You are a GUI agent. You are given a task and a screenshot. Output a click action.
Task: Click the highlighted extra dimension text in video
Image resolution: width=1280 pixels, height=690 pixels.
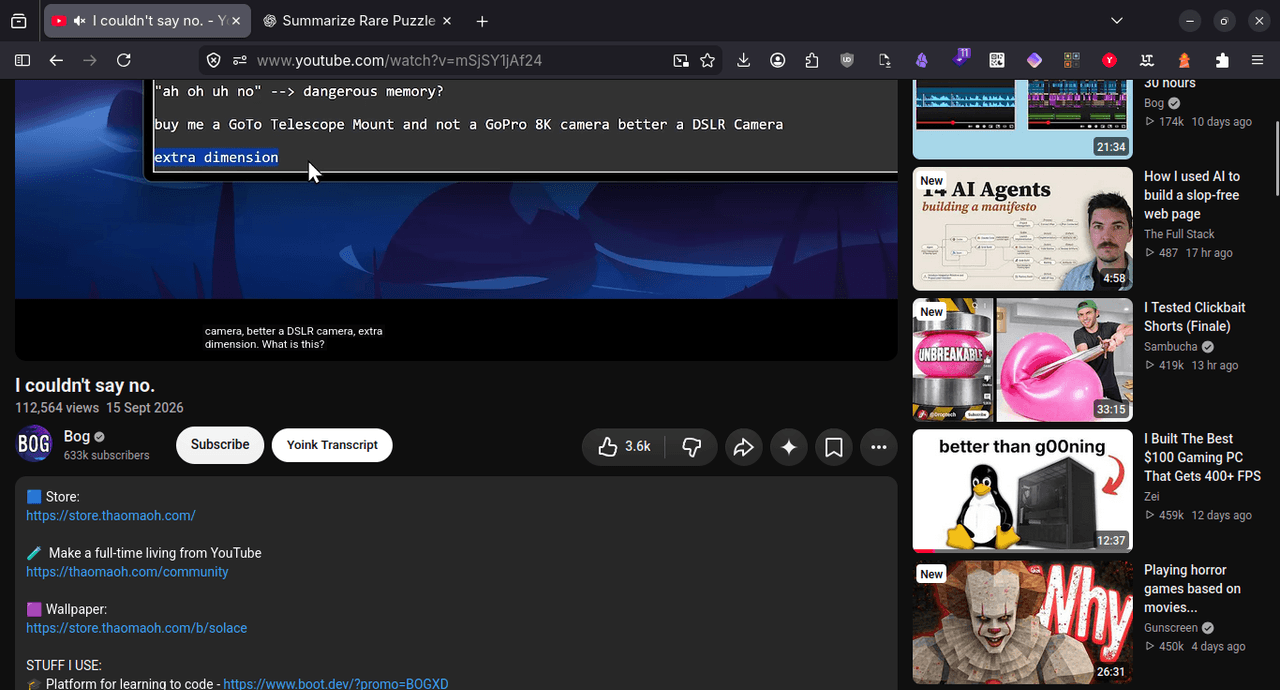pos(216,157)
